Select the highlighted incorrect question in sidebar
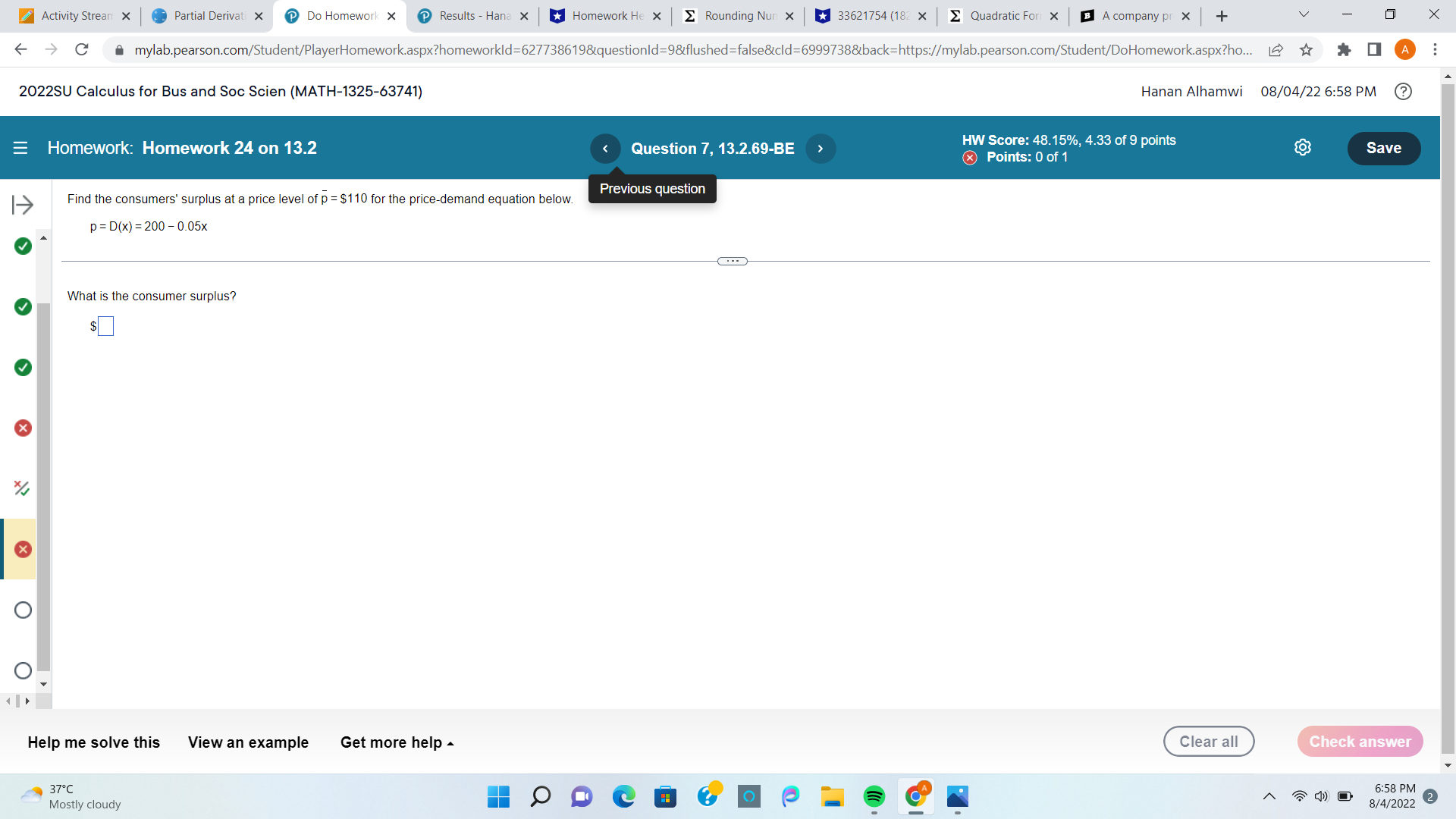 pos(22,548)
